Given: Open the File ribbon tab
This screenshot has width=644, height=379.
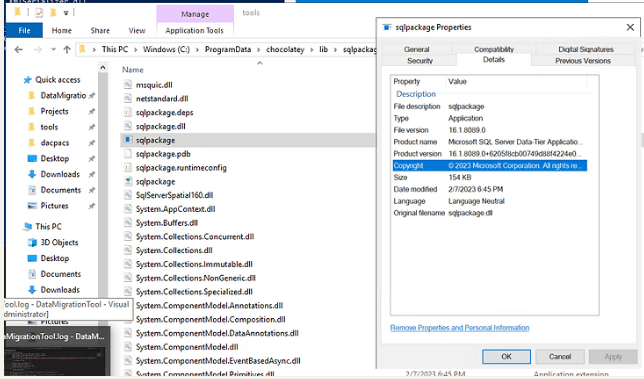Looking at the screenshot, I should point(24,30).
